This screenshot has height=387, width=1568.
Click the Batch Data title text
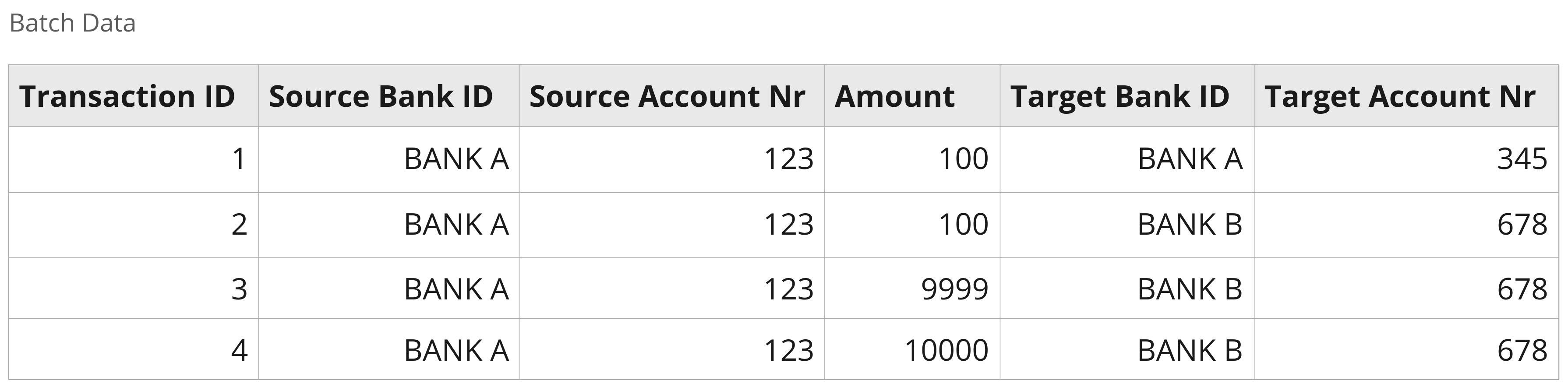(72, 23)
